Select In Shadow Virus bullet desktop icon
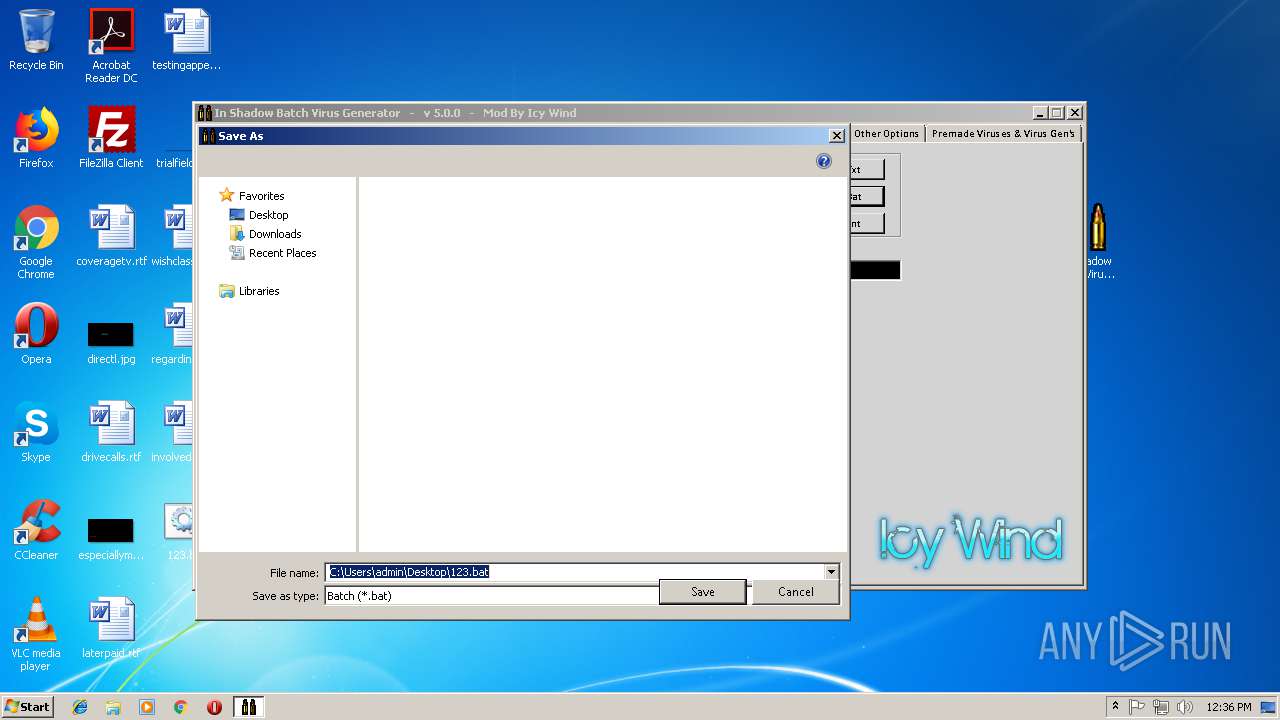 [1098, 241]
